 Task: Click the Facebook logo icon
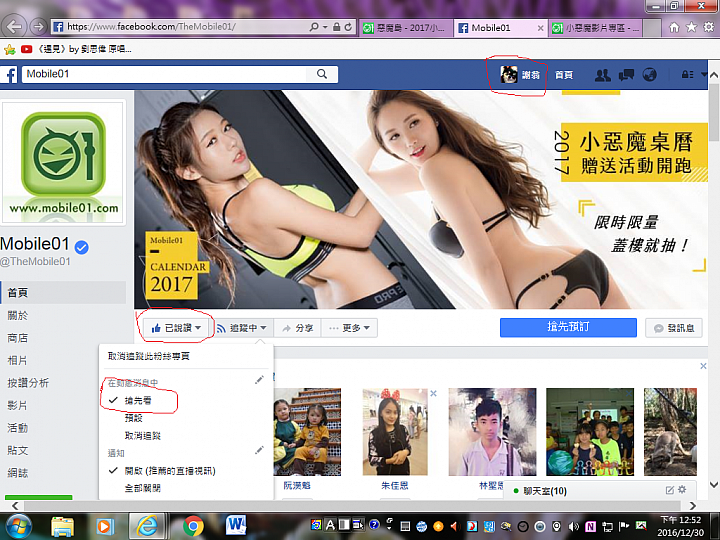[x=9, y=74]
